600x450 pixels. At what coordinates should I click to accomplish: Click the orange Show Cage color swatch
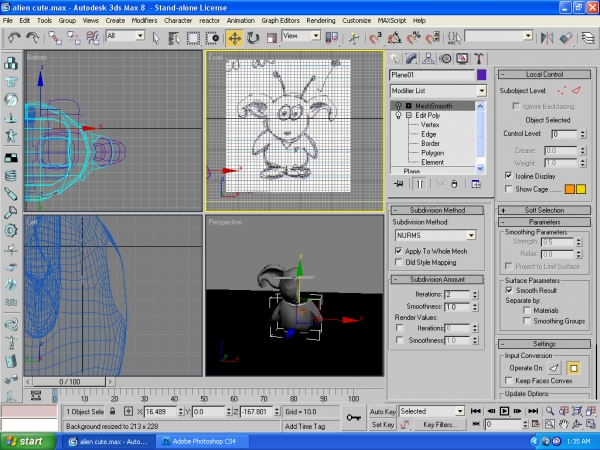click(570, 189)
